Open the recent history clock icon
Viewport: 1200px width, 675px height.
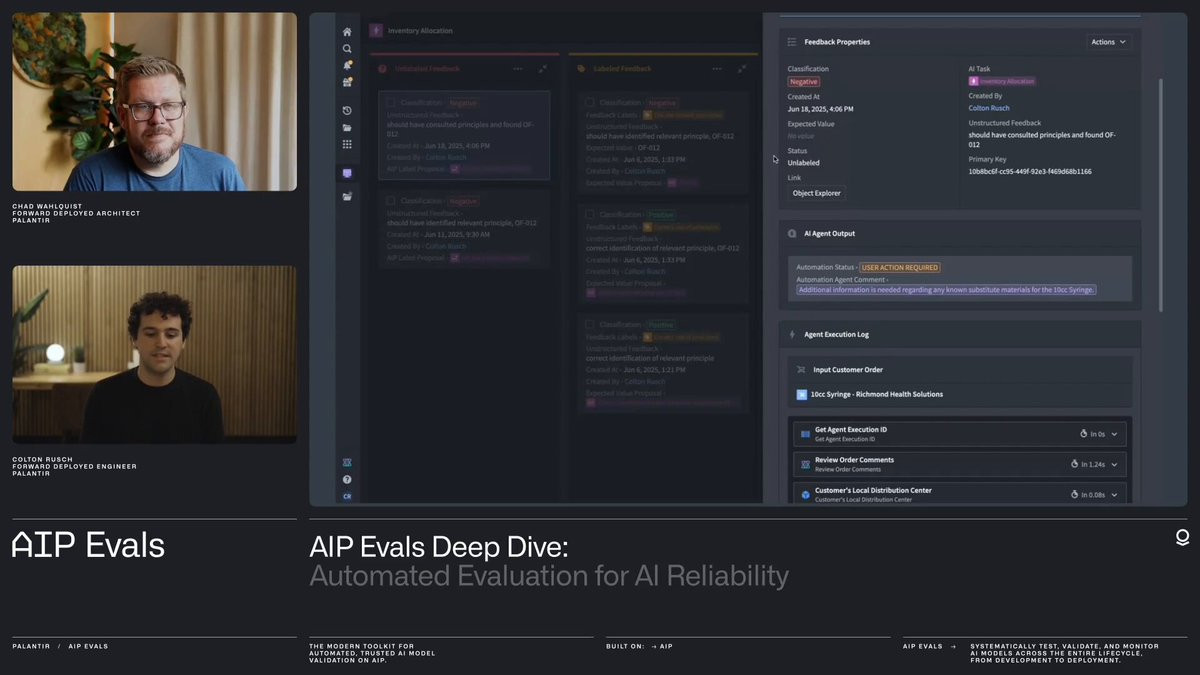(347, 111)
